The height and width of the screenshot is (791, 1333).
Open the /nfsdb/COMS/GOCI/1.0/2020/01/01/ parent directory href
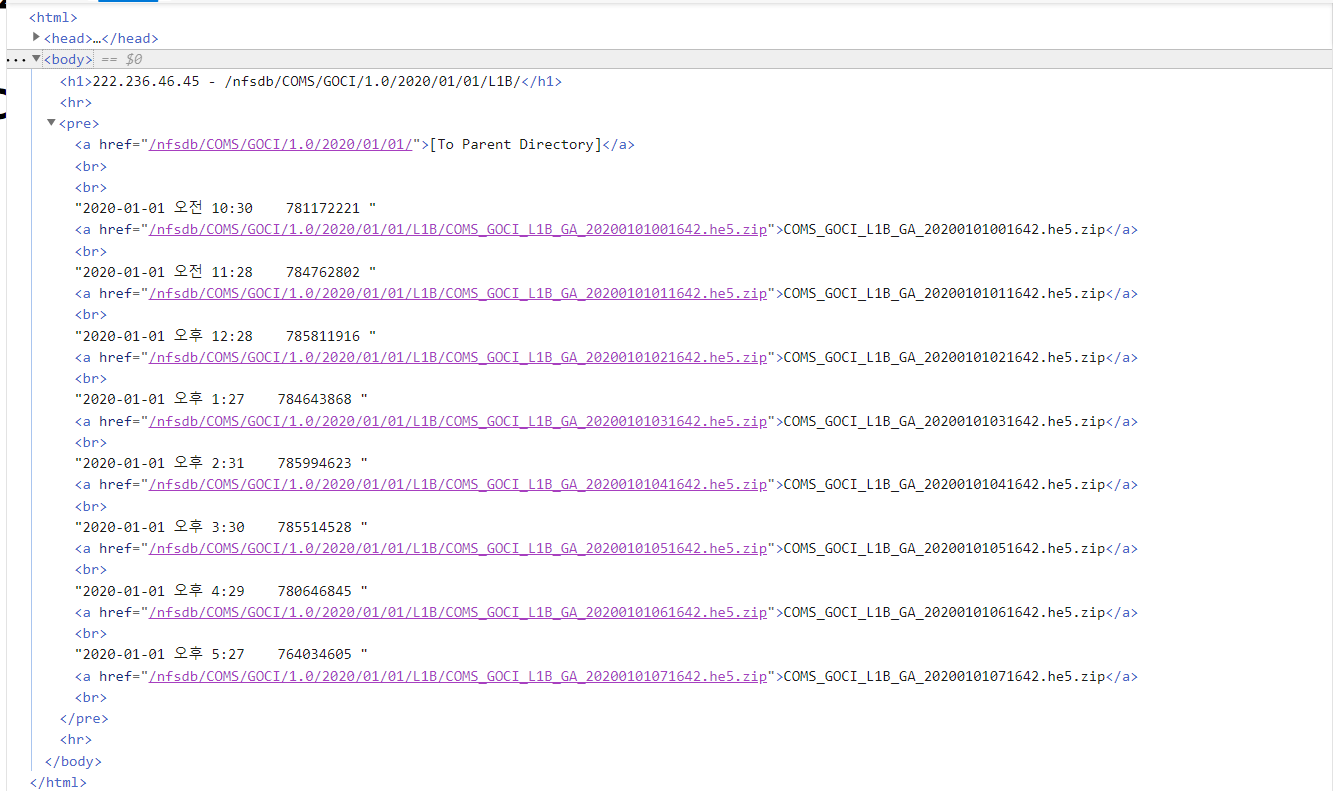pos(281,145)
